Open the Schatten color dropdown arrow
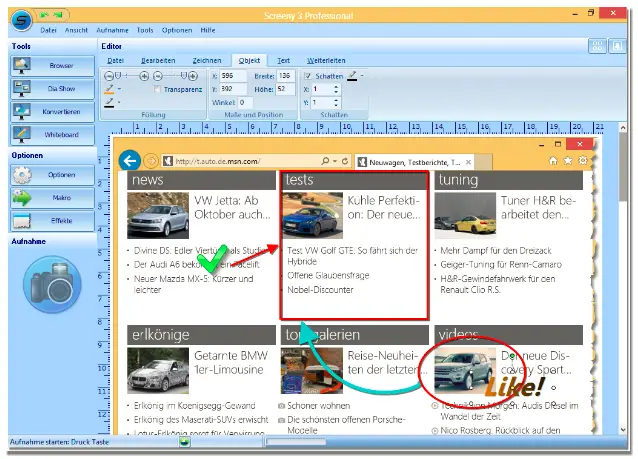 click(x=362, y=76)
